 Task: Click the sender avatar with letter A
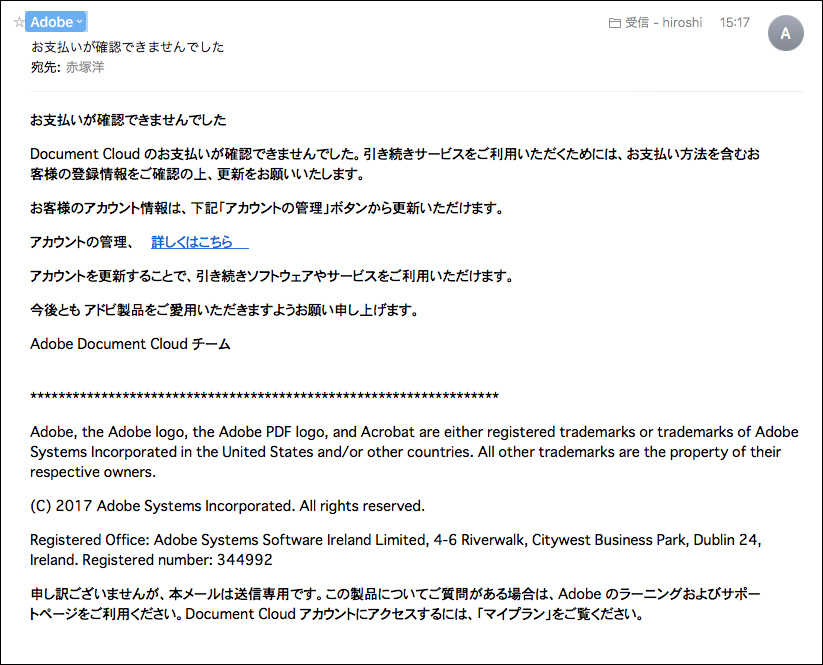[x=785, y=33]
